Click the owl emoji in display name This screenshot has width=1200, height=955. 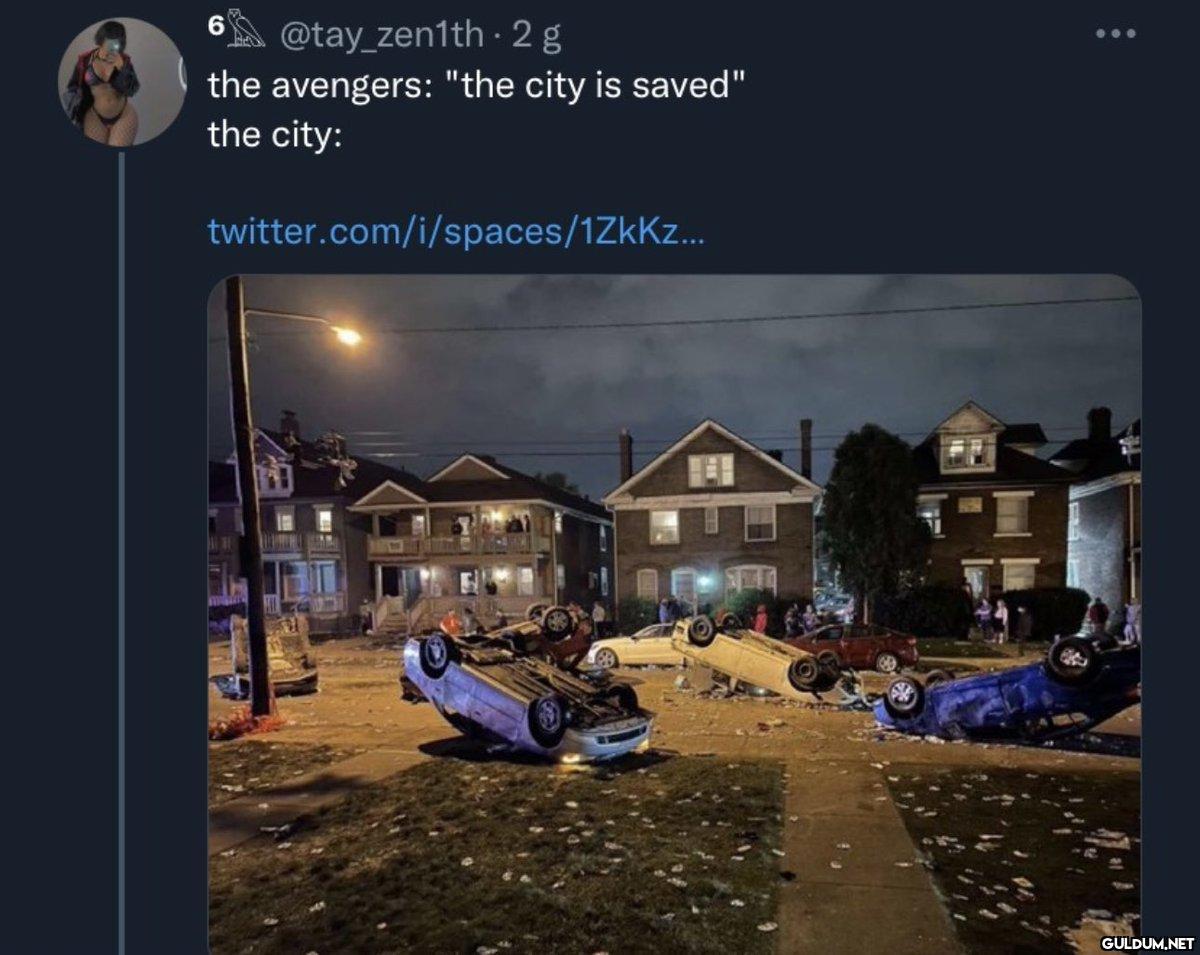pos(245,29)
